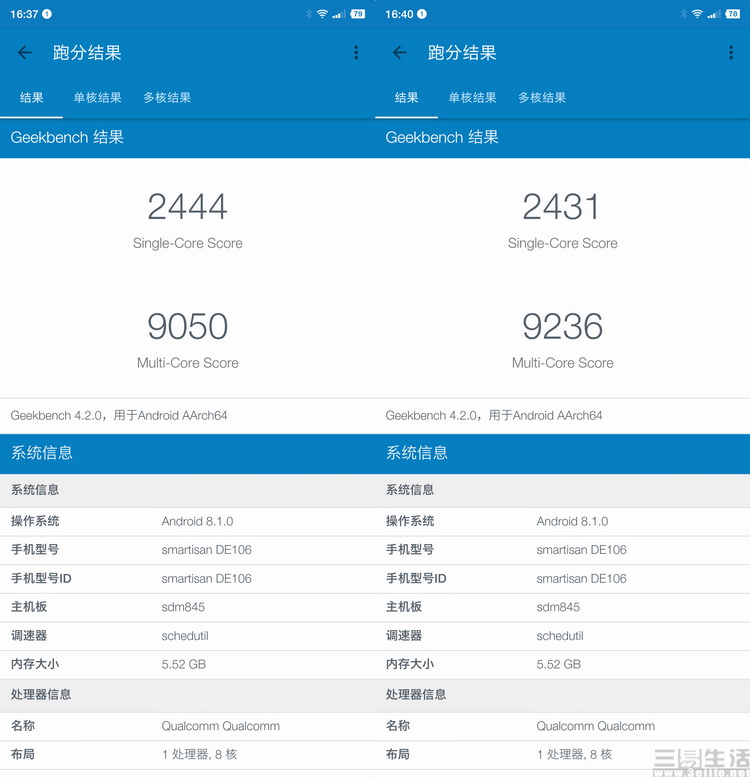Tap the battery icon showing 79
The width and height of the screenshot is (750, 778).
pyautogui.click(x=358, y=14)
